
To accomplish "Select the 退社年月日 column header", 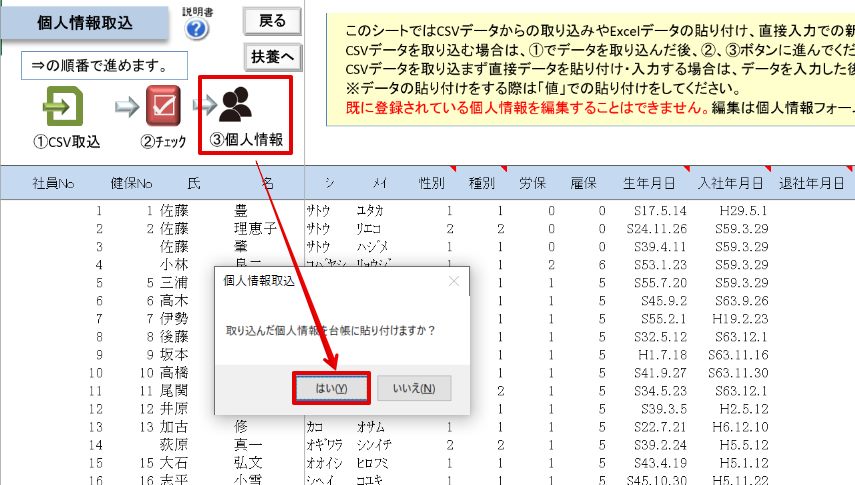I will [812, 183].
